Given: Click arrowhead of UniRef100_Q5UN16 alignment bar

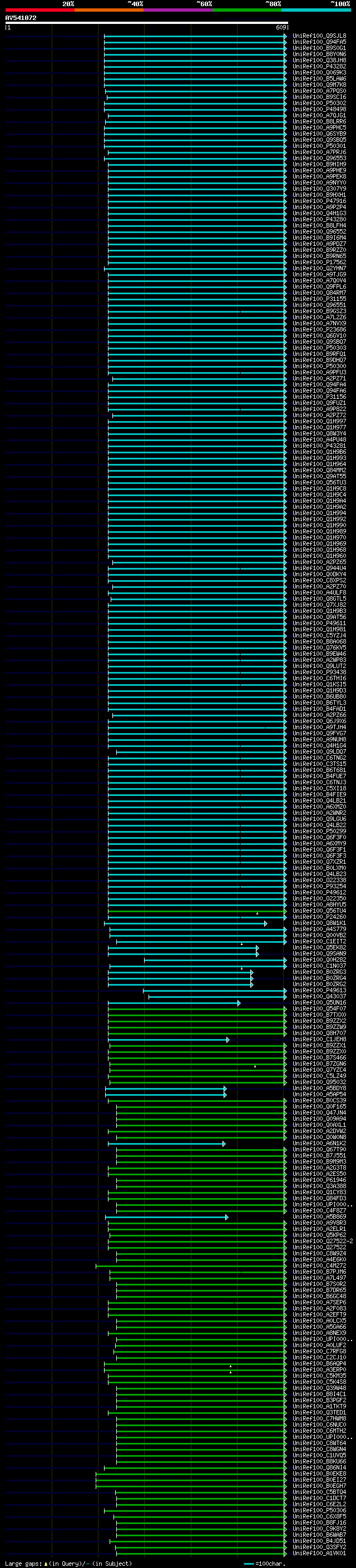Looking at the screenshot, I should coord(239,1002).
